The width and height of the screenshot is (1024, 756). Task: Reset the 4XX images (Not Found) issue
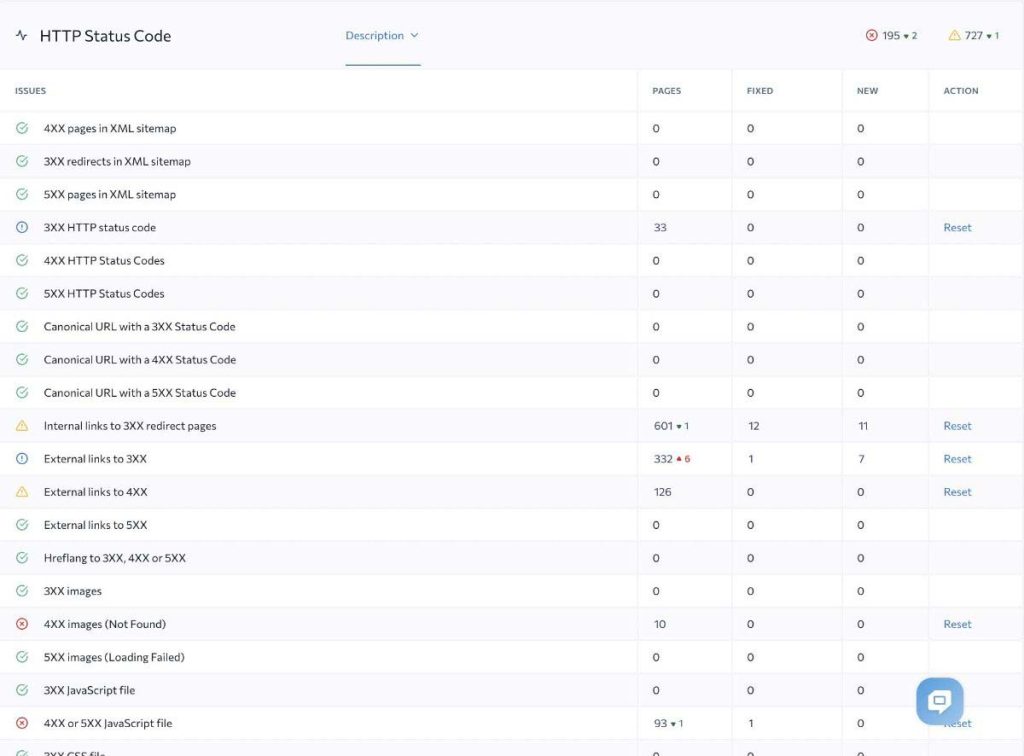957,624
